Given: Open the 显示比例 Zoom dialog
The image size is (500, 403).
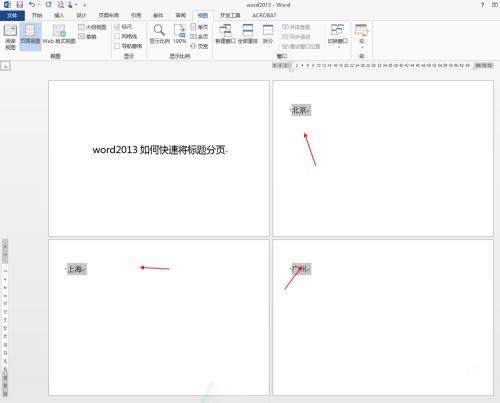Looking at the screenshot, I should tap(159, 34).
